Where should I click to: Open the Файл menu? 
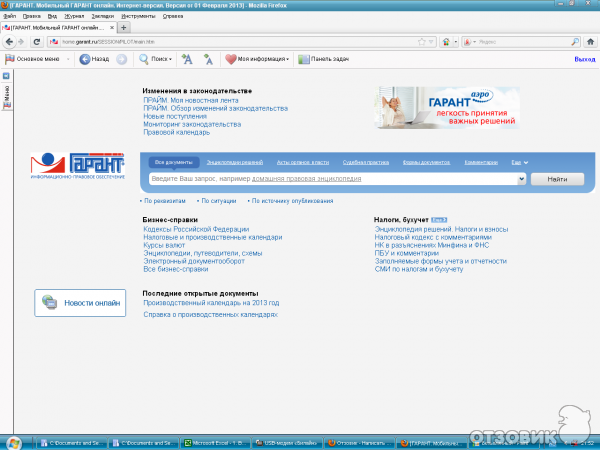click(x=10, y=16)
